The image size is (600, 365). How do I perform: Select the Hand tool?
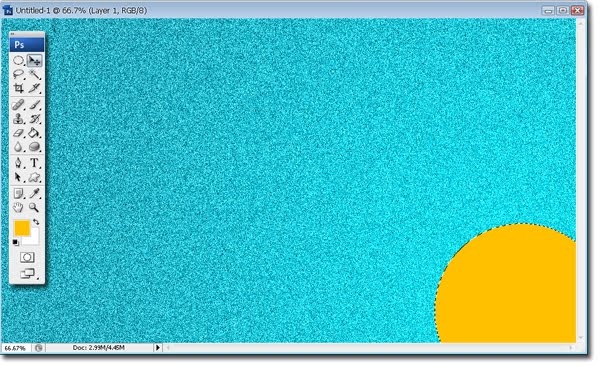tap(18, 207)
